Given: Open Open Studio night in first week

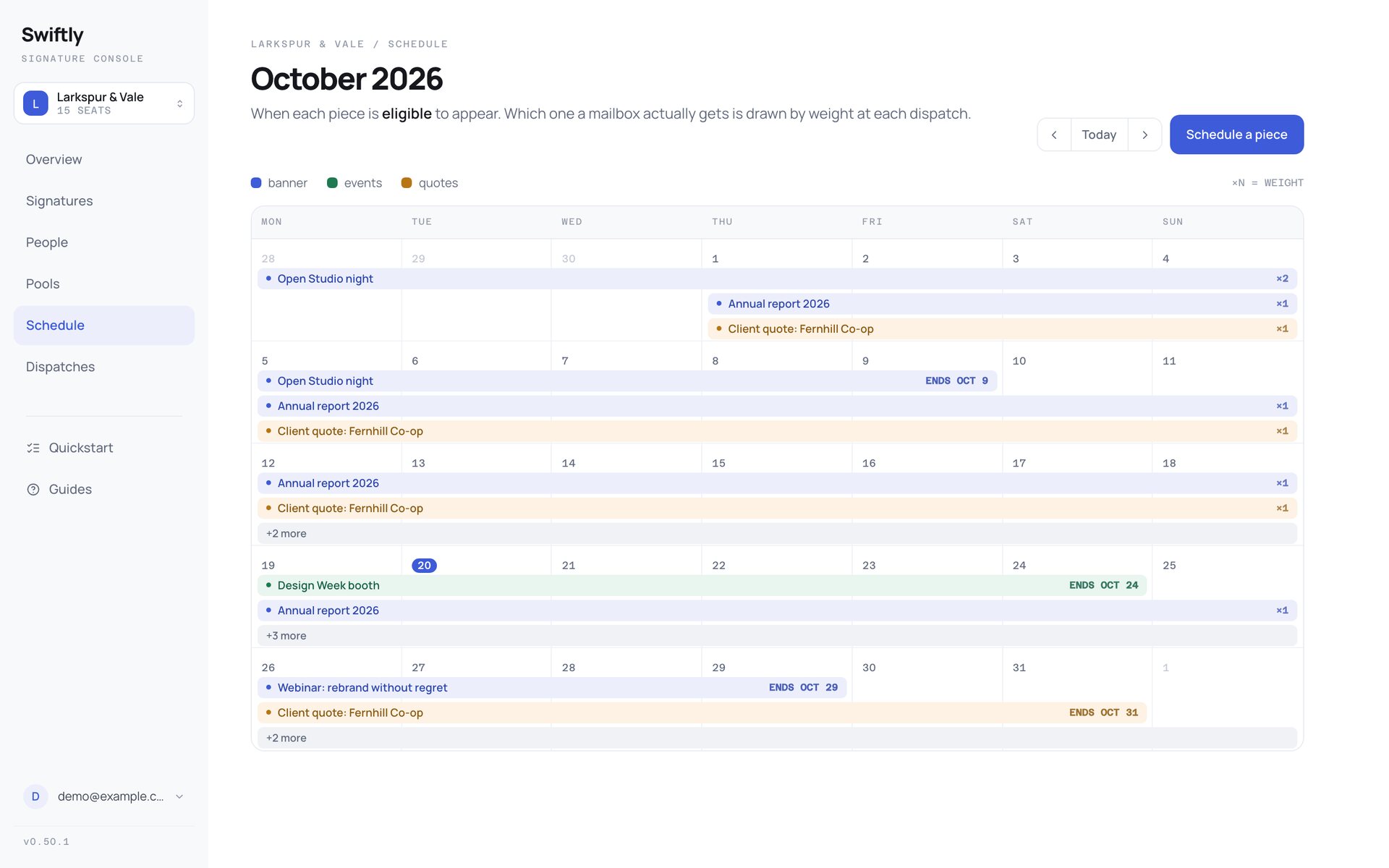Looking at the screenshot, I should 777,278.
